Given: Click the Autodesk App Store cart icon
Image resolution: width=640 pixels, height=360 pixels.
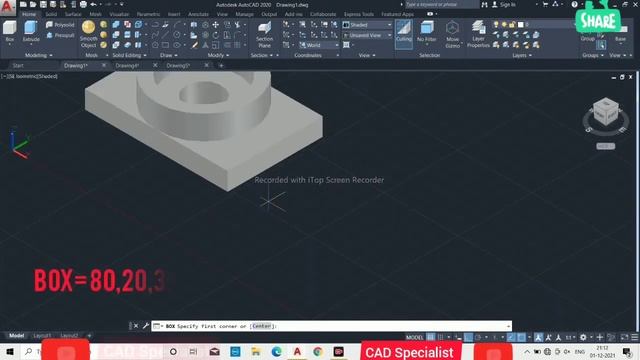Looking at the screenshot, I should pyautogui.click(x=546, y=4).
